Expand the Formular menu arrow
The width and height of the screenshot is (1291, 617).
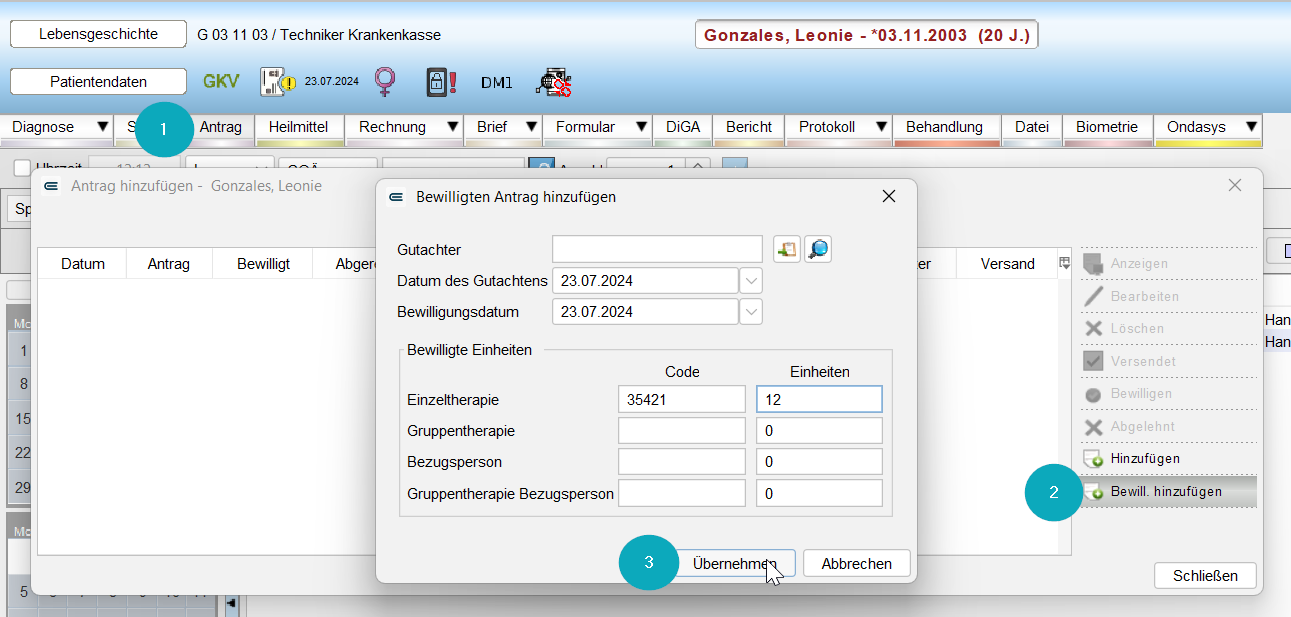click(x=639, y=127)
